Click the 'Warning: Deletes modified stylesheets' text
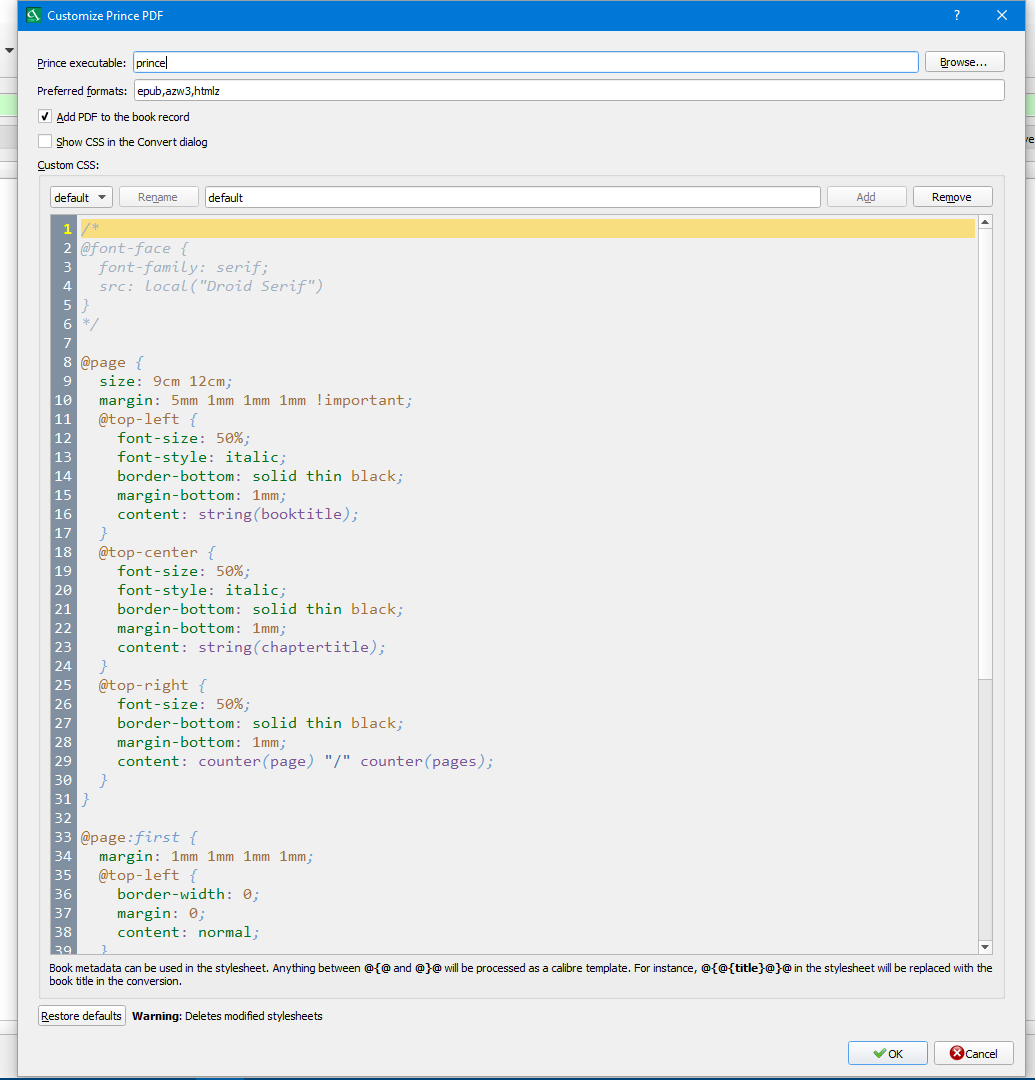The height and width of the screenshot is (1080, 1035). (227, 1016)
